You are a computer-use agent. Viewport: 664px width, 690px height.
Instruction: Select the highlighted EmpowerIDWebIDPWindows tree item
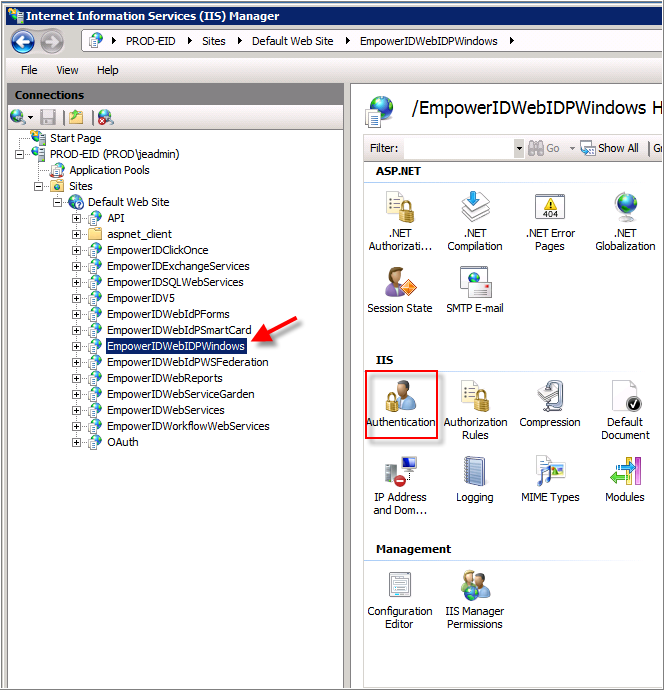(176, 346)
